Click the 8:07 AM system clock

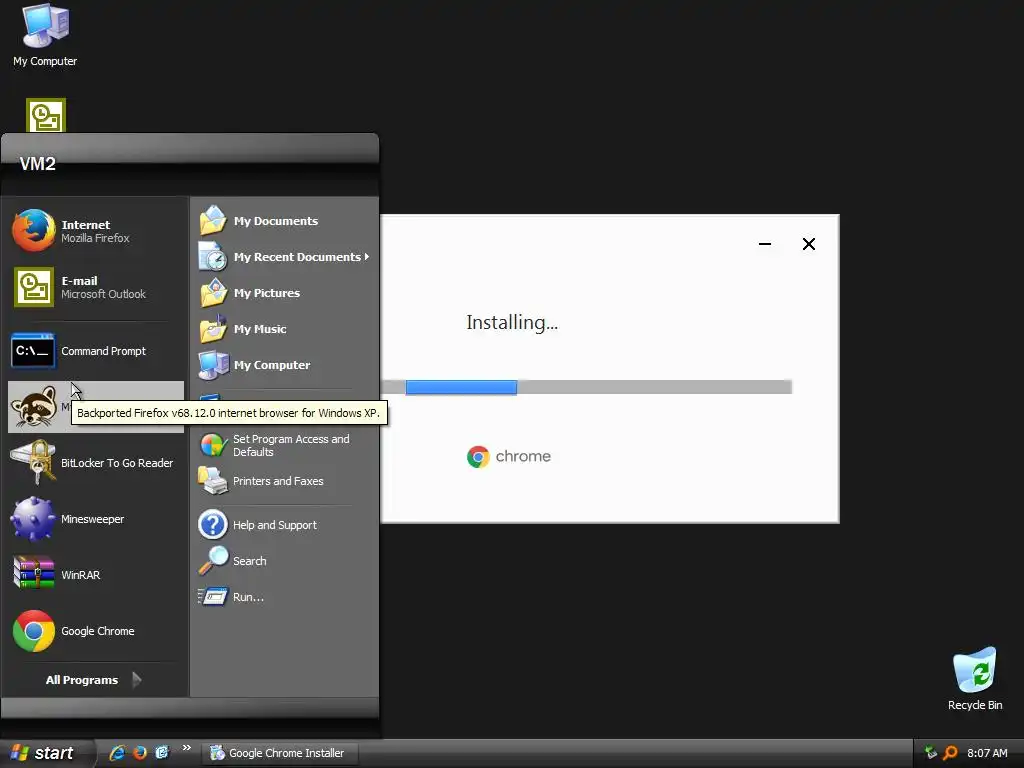pos(987,753)
